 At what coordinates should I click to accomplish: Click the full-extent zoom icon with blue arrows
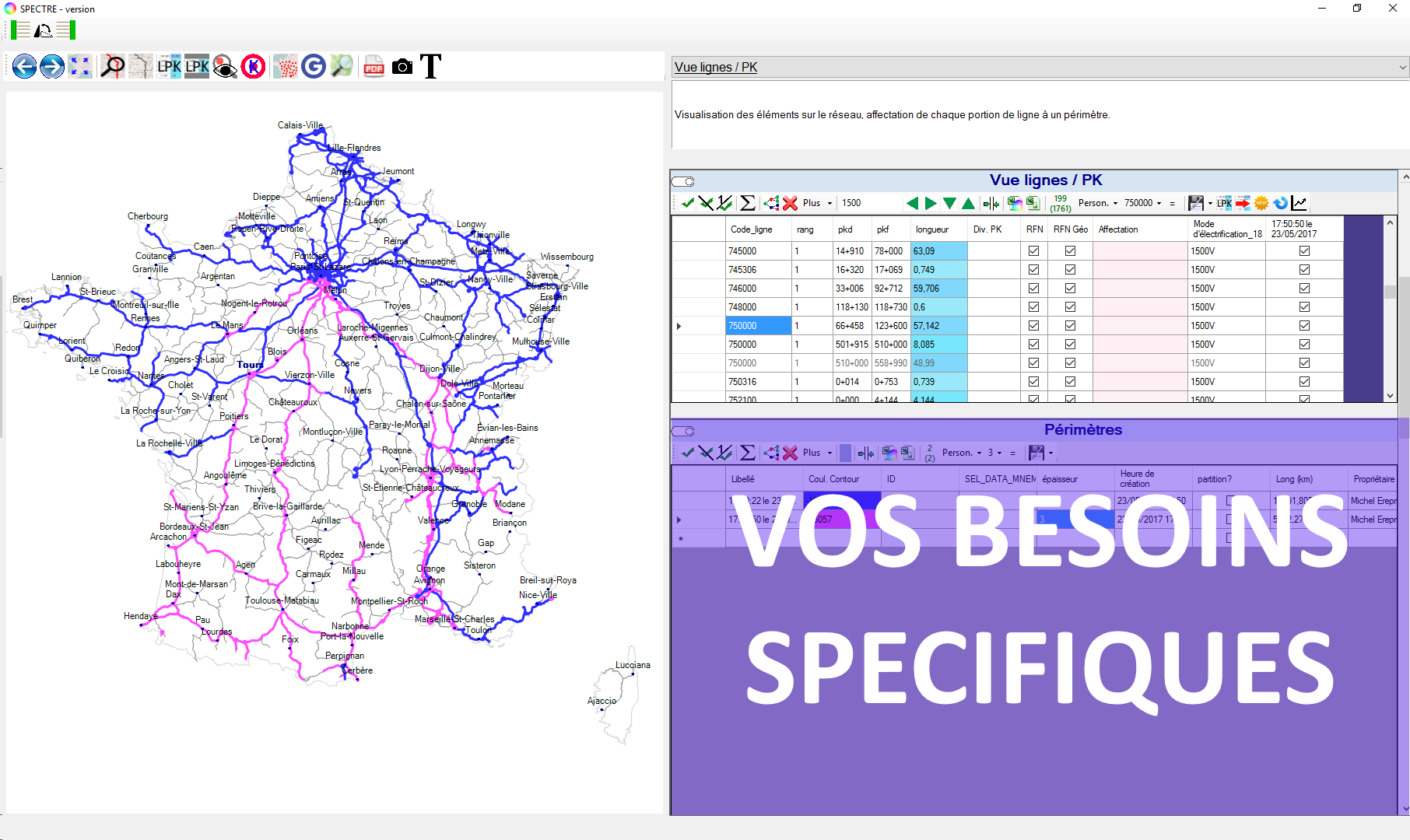(x=80, y=67)
